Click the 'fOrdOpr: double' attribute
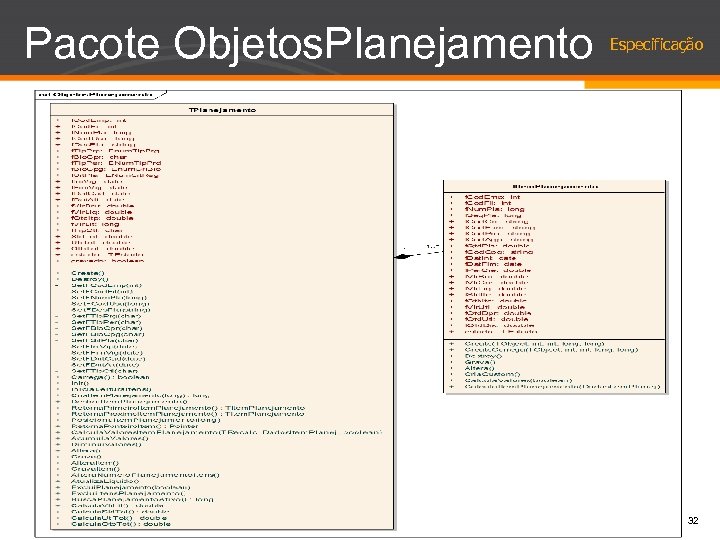This screenshot has width=720, height=540. [498, 313]
